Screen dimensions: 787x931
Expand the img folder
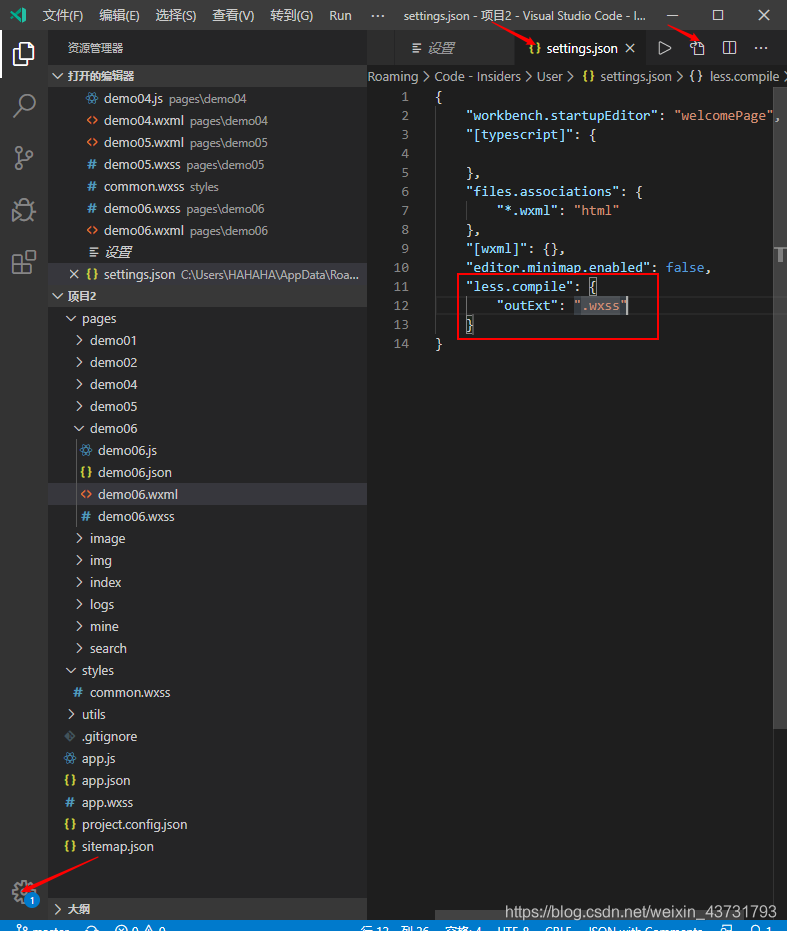[x=207, y=560]
